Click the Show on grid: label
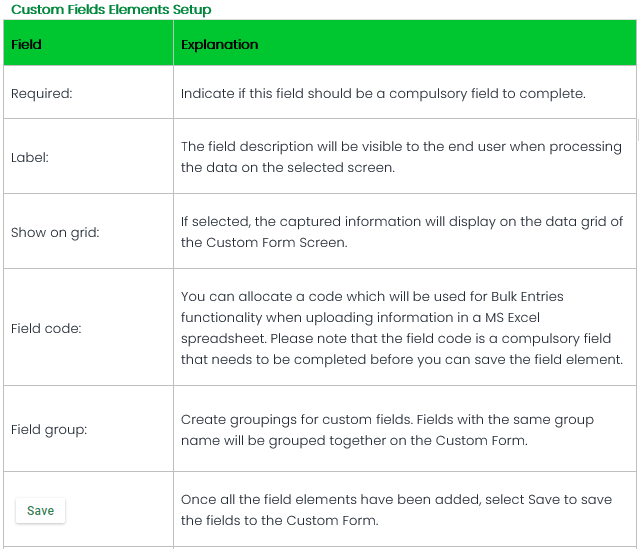The image size is (640, 549). pos(53,232)
